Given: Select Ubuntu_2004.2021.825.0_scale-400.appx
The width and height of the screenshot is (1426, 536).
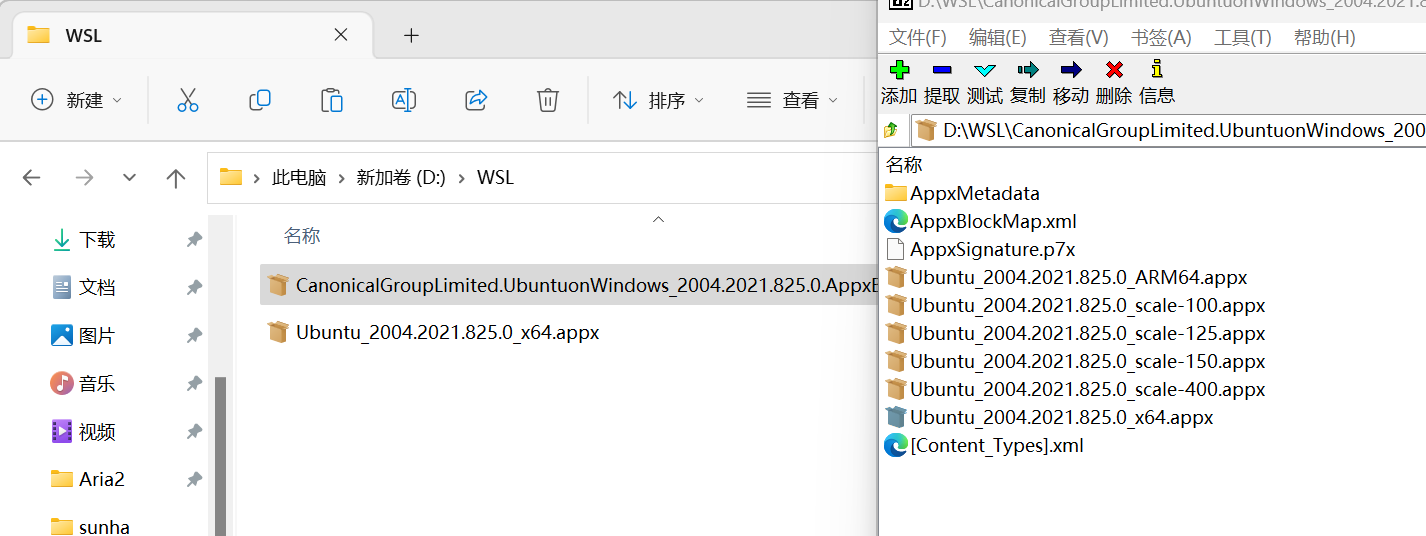Looking at the screenshot, I should (1074, 389).
